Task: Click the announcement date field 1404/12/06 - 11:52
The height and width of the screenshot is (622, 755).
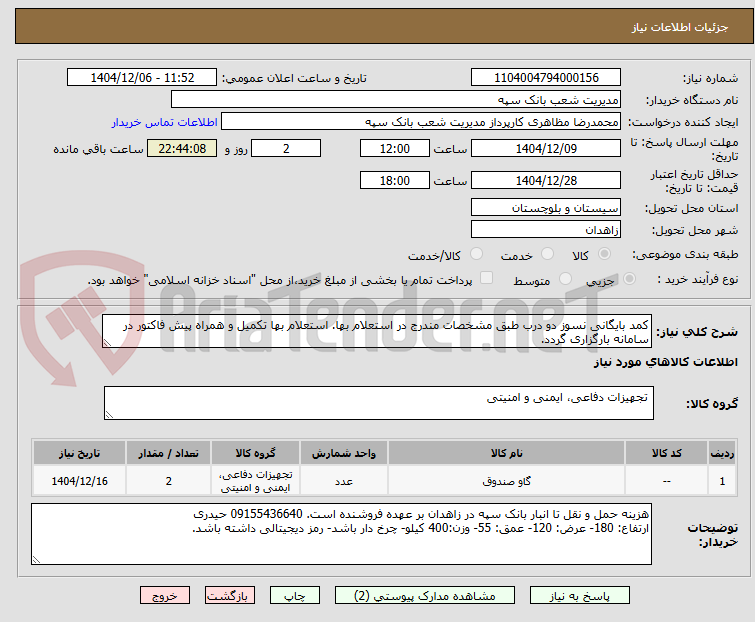Action: [142, 78]
